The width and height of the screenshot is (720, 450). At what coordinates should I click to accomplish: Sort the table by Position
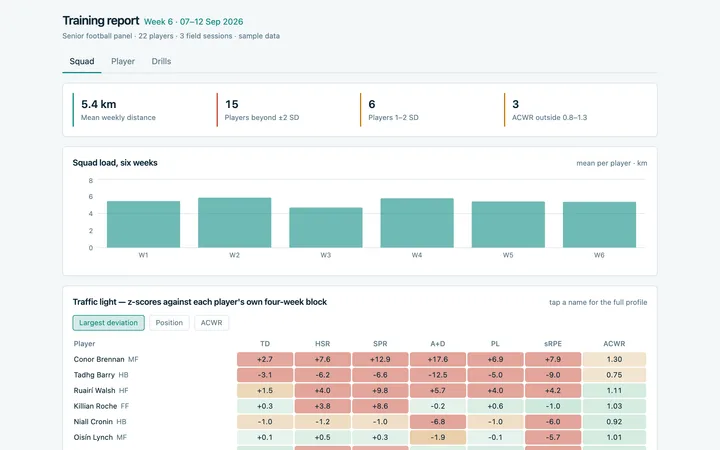click(x=169, y=323)
